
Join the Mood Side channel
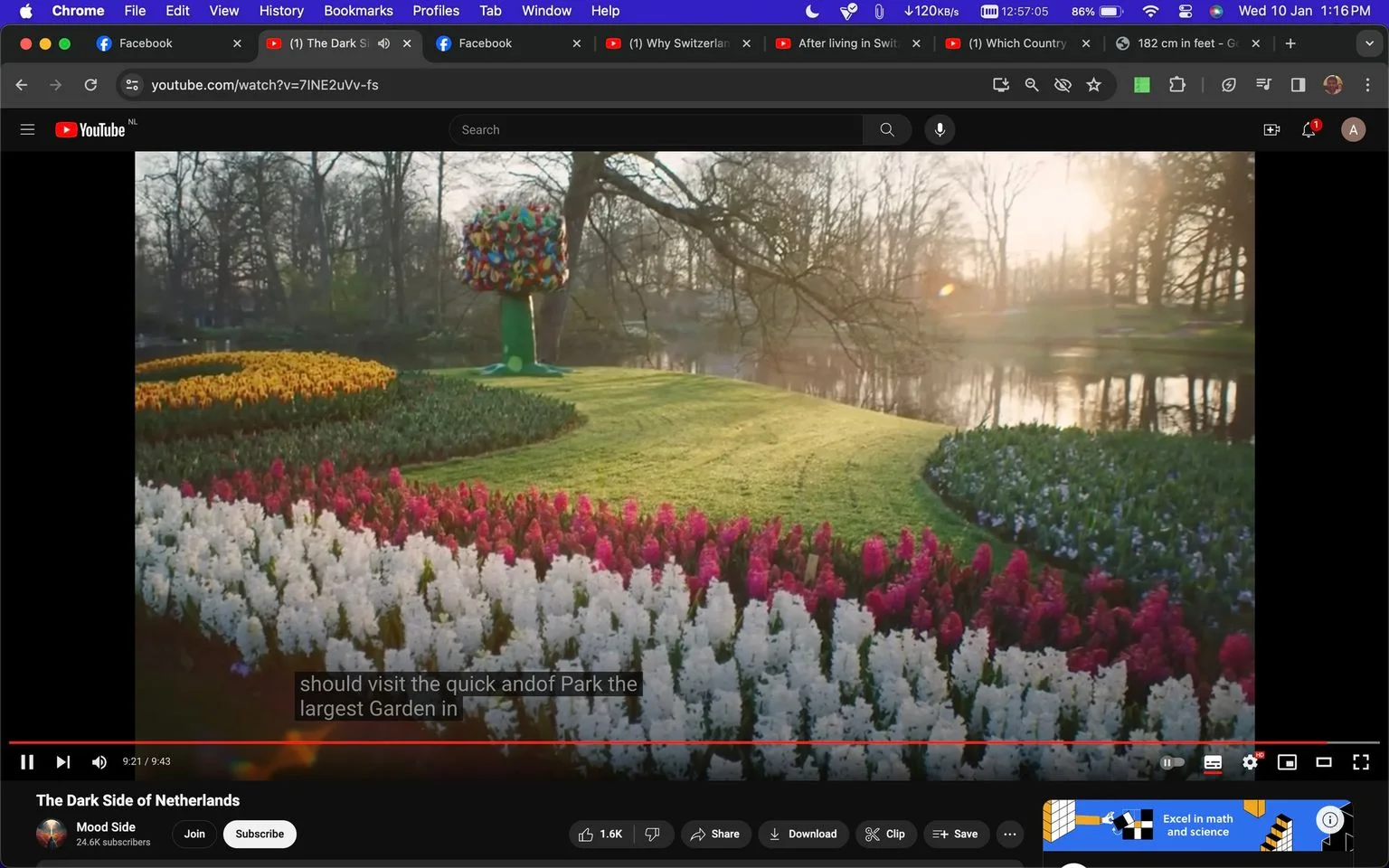[x=194, y=834]
